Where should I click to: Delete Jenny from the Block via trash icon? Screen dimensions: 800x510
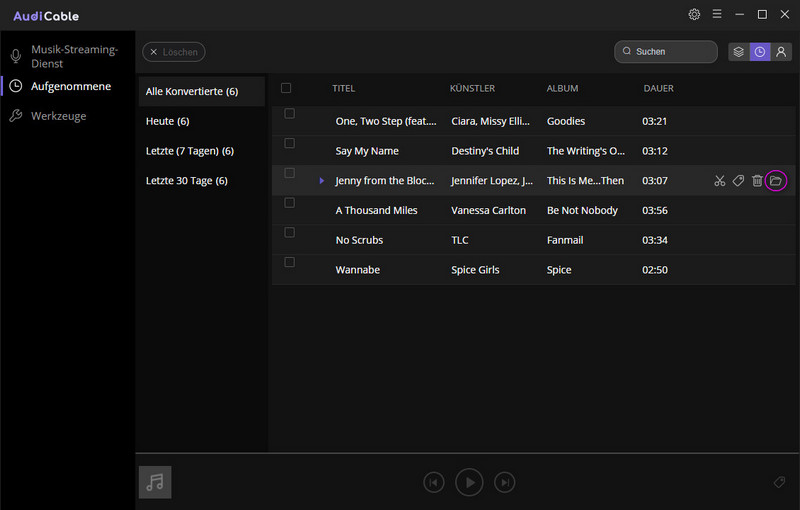757,181
